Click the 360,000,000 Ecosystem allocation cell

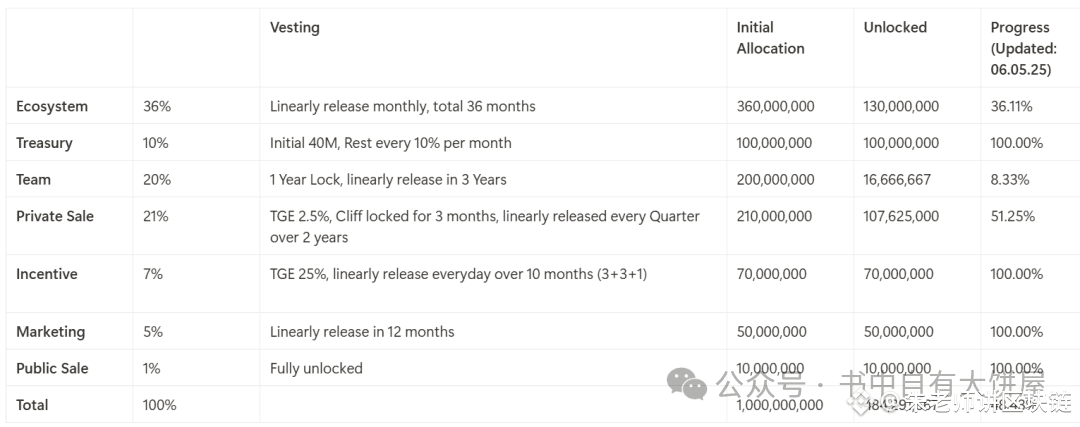point(775,107)
